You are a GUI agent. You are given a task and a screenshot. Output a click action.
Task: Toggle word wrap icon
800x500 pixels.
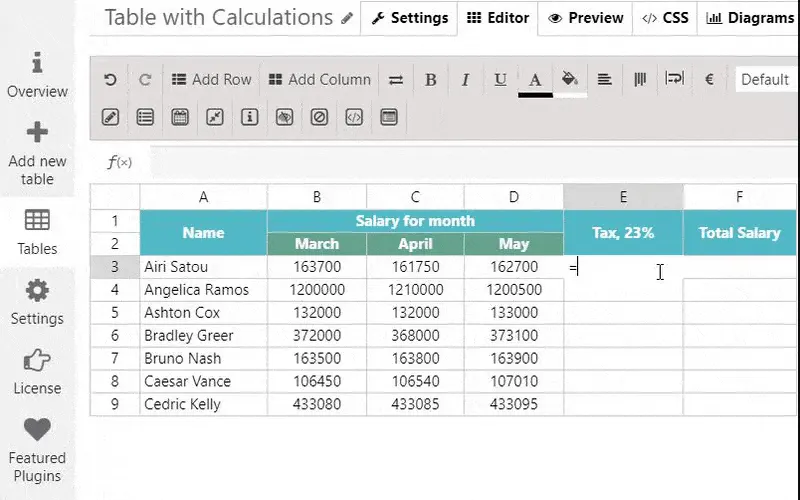click(x=674, y=79)
